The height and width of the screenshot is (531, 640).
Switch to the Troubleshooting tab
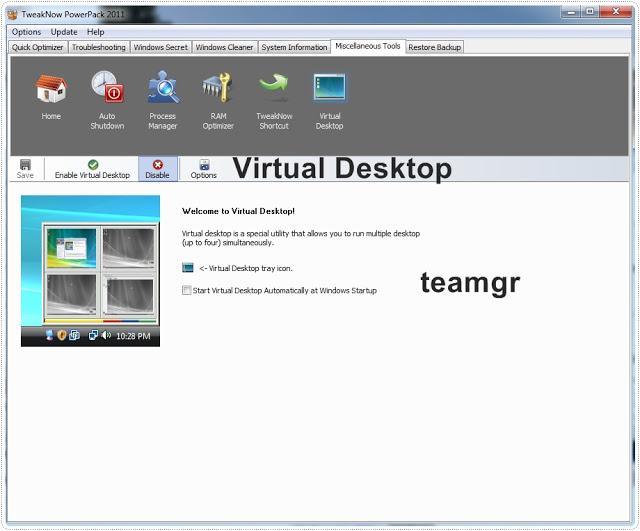point(99,47)
